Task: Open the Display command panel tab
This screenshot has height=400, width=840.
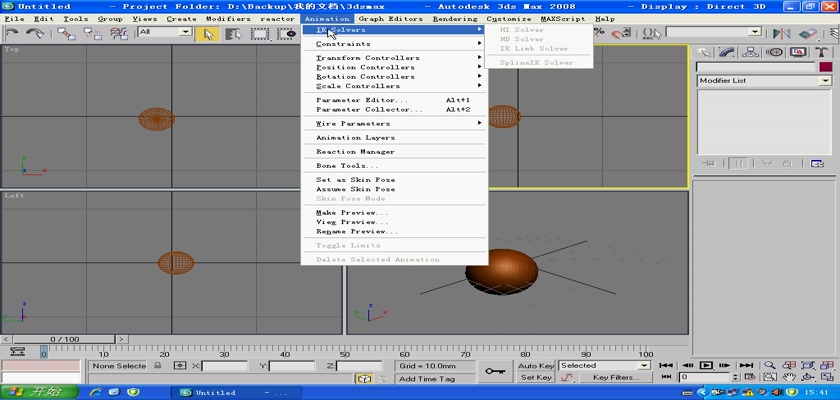Action: click(x=797, y=52)
